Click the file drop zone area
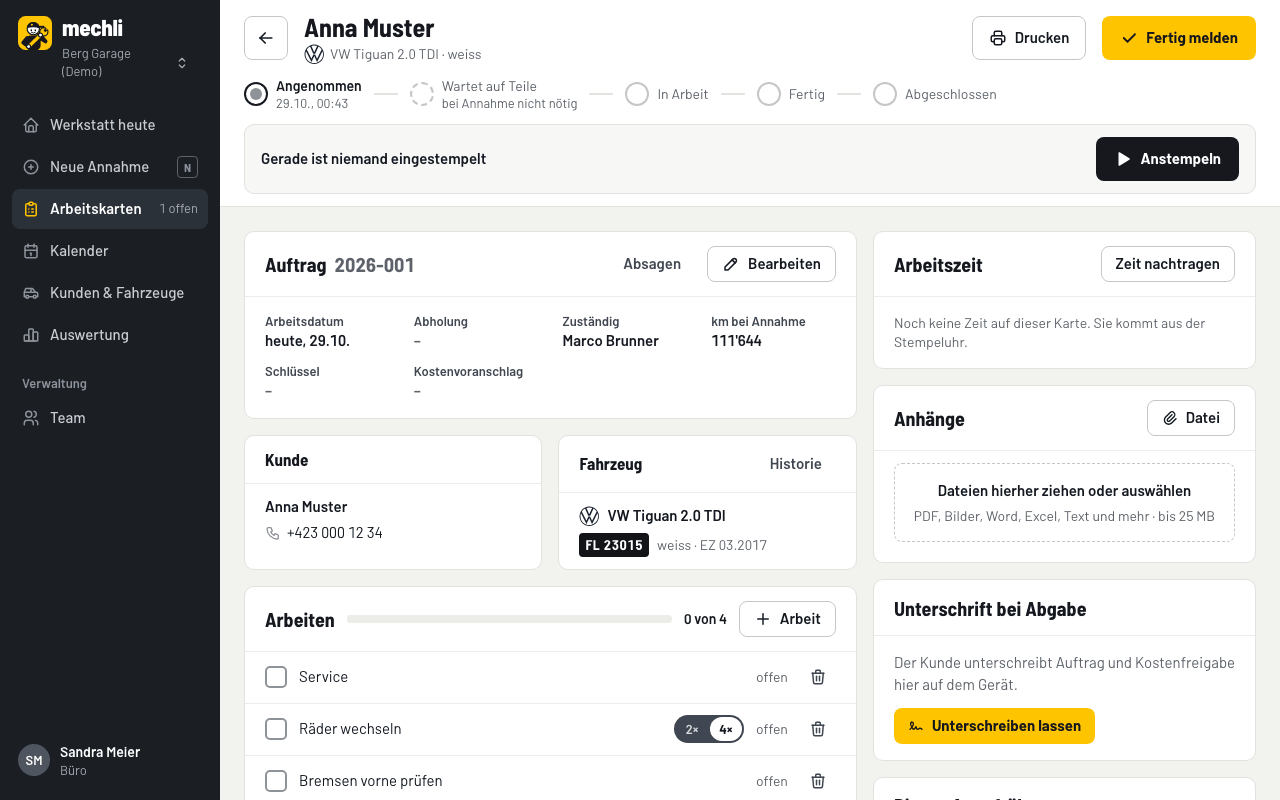Screen dimensions: 1280x800 point(1064,503)
